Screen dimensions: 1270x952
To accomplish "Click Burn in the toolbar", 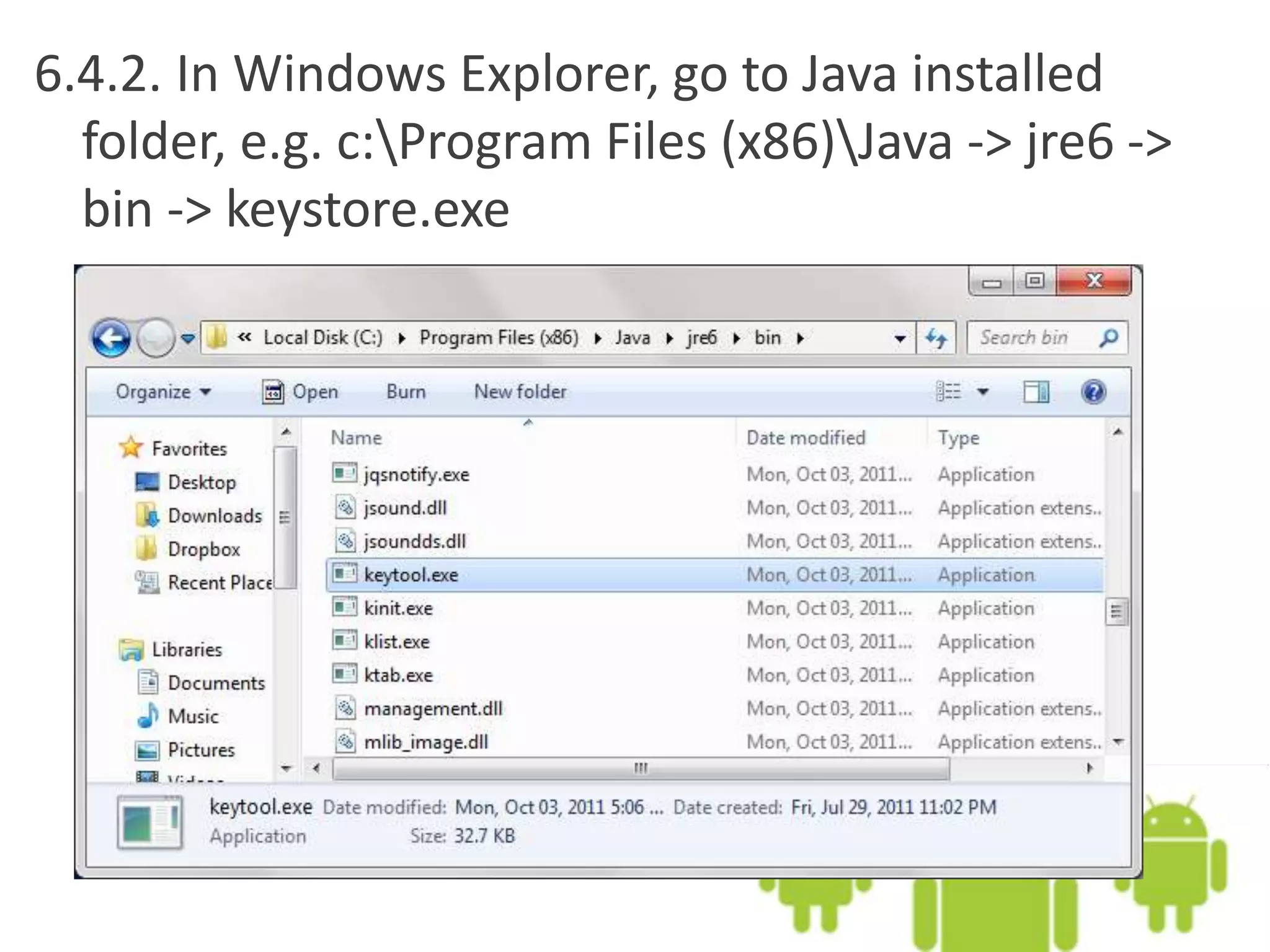I will click(406, 392).
